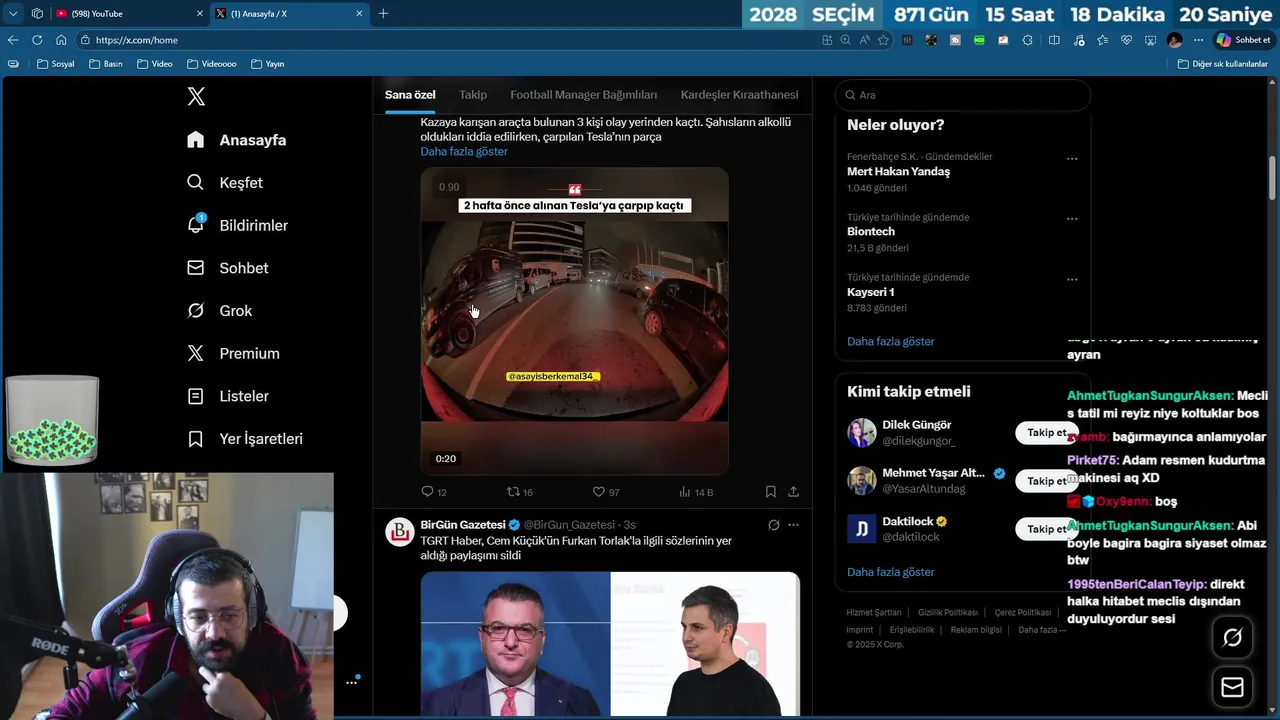Open more options on BirGün Gazetesi post

coord(793,525)
